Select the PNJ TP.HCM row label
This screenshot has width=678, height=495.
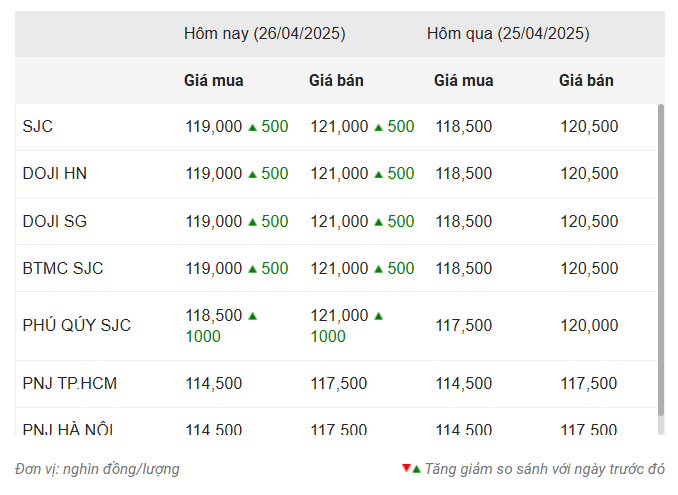coord(70,383)
